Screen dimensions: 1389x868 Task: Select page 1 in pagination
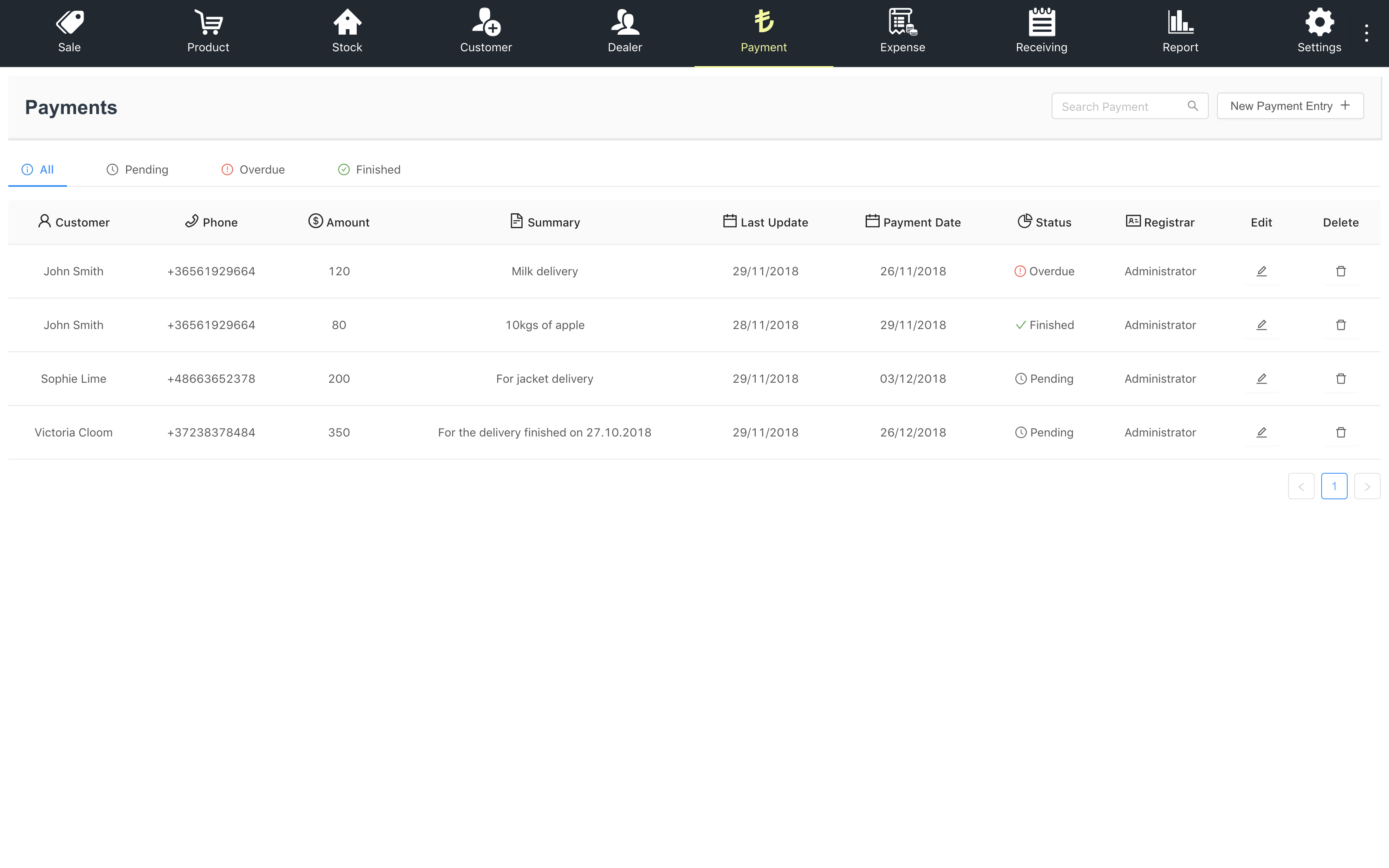click(1334, 486)
